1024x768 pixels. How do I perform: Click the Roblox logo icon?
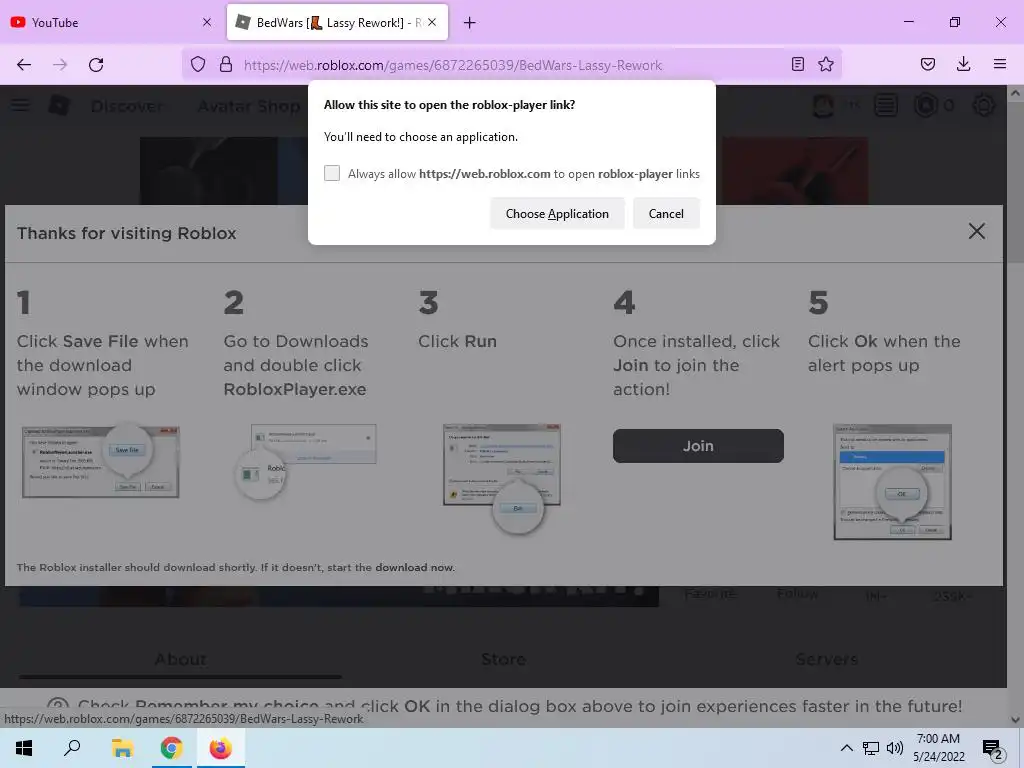coord(59,105)
